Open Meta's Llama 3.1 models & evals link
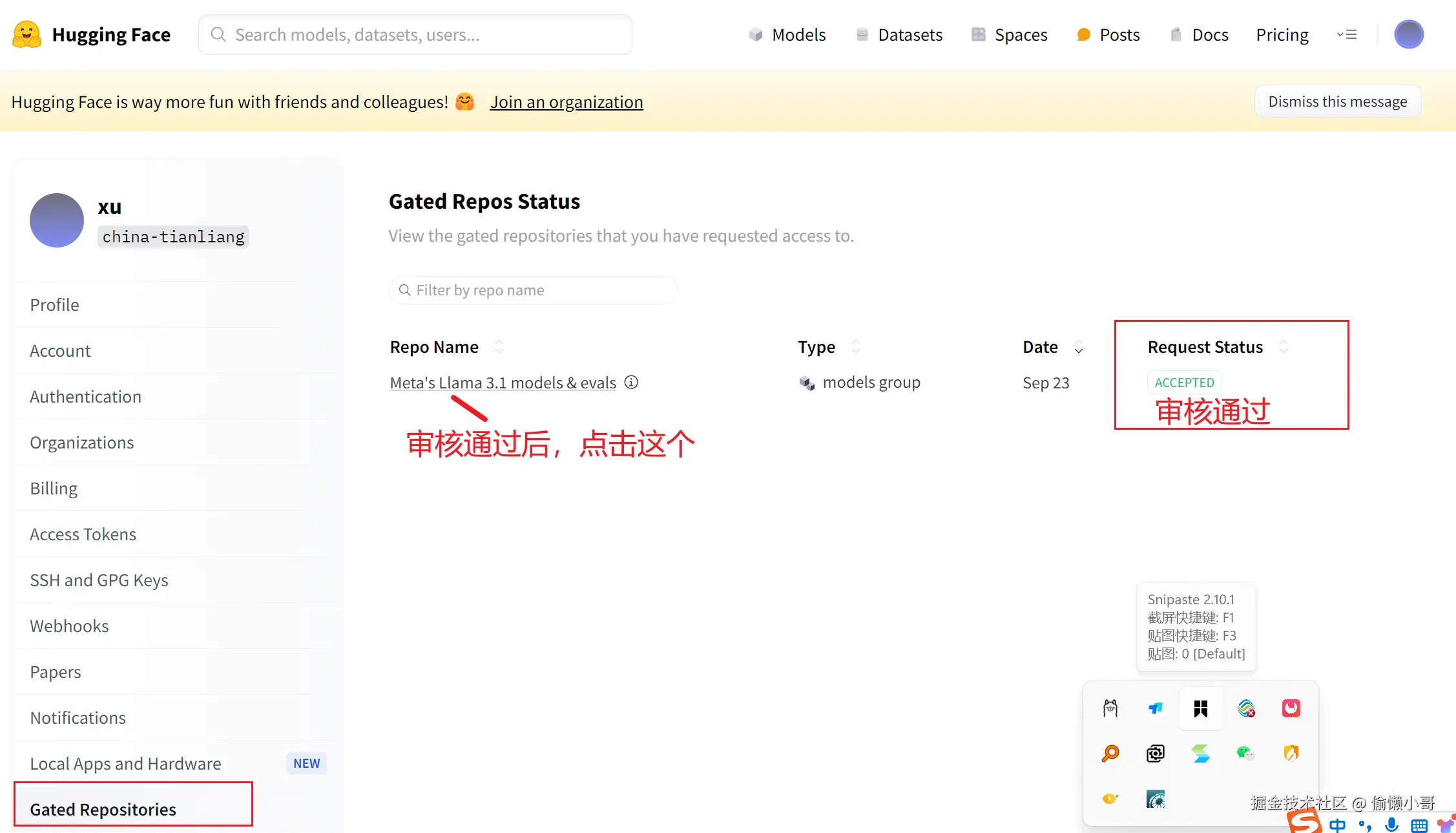The image size is (1456, 833). click(x=503, y=383)
